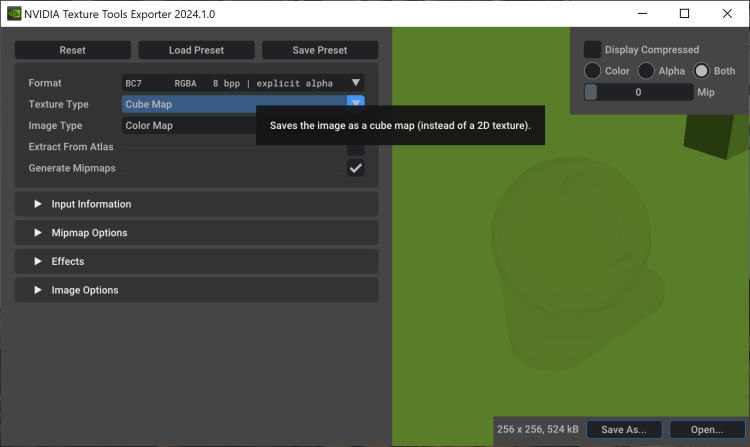Click the Open... button

tap(707, 430)
